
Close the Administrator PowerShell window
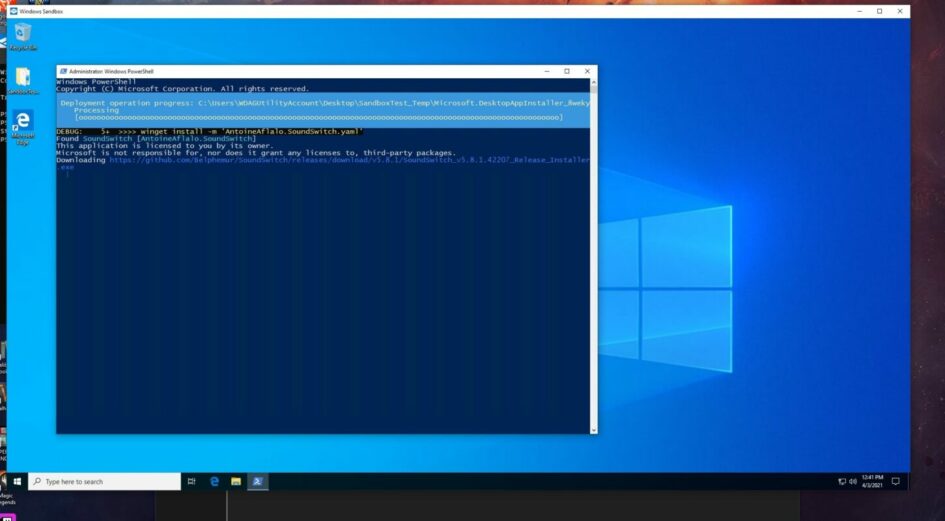pos(587,71)
